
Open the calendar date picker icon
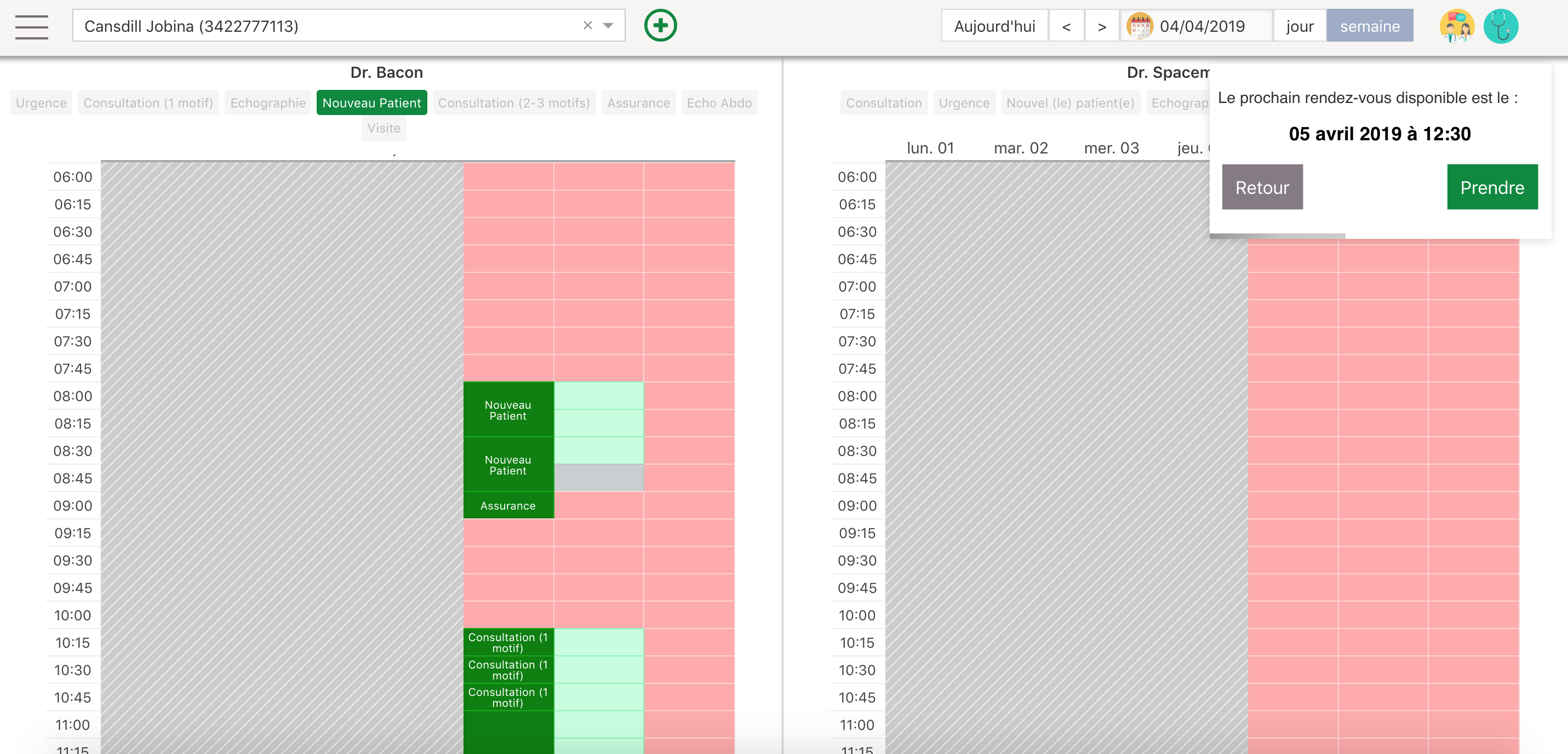[1140, 26]
